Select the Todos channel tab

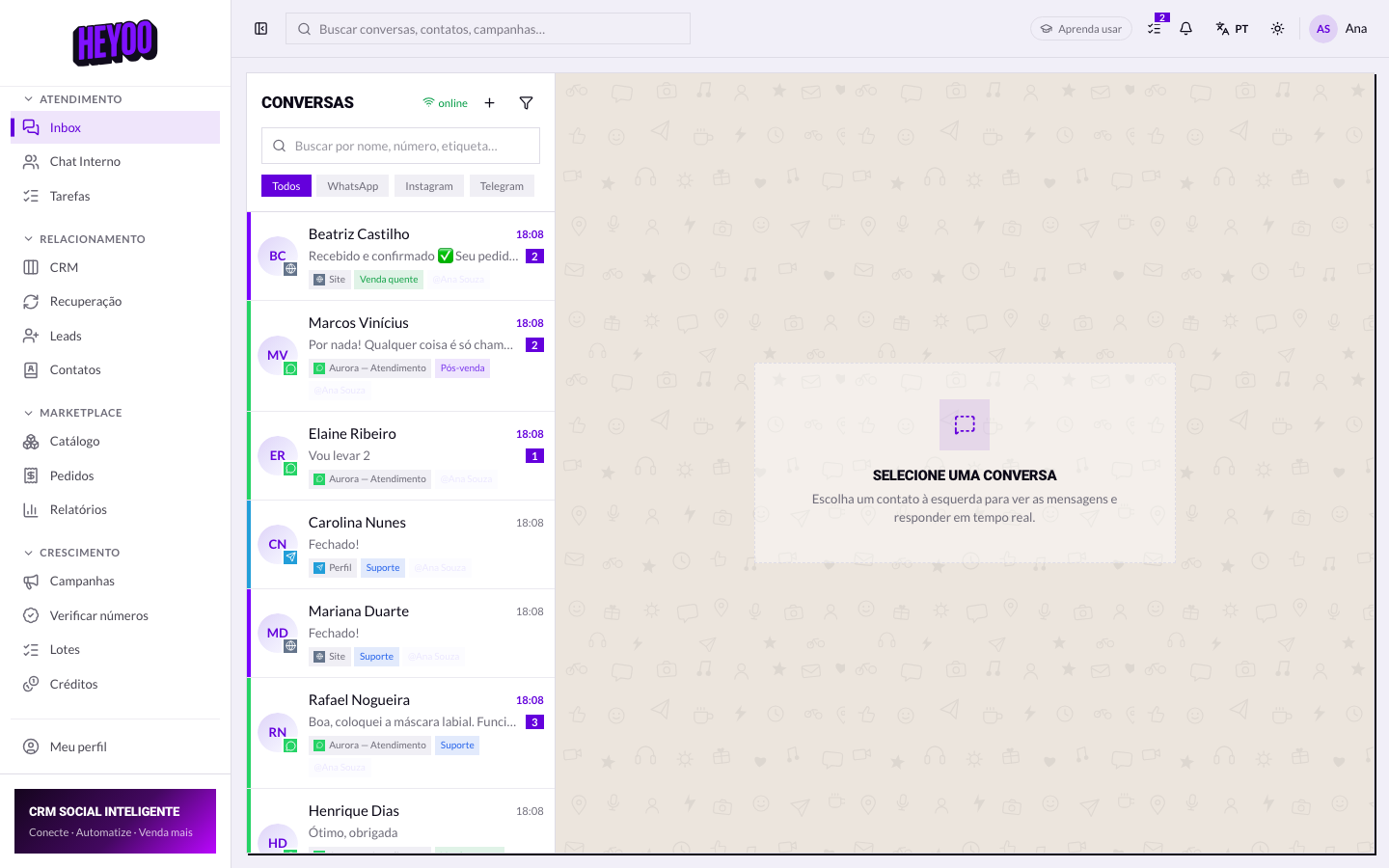click(286, 186)
